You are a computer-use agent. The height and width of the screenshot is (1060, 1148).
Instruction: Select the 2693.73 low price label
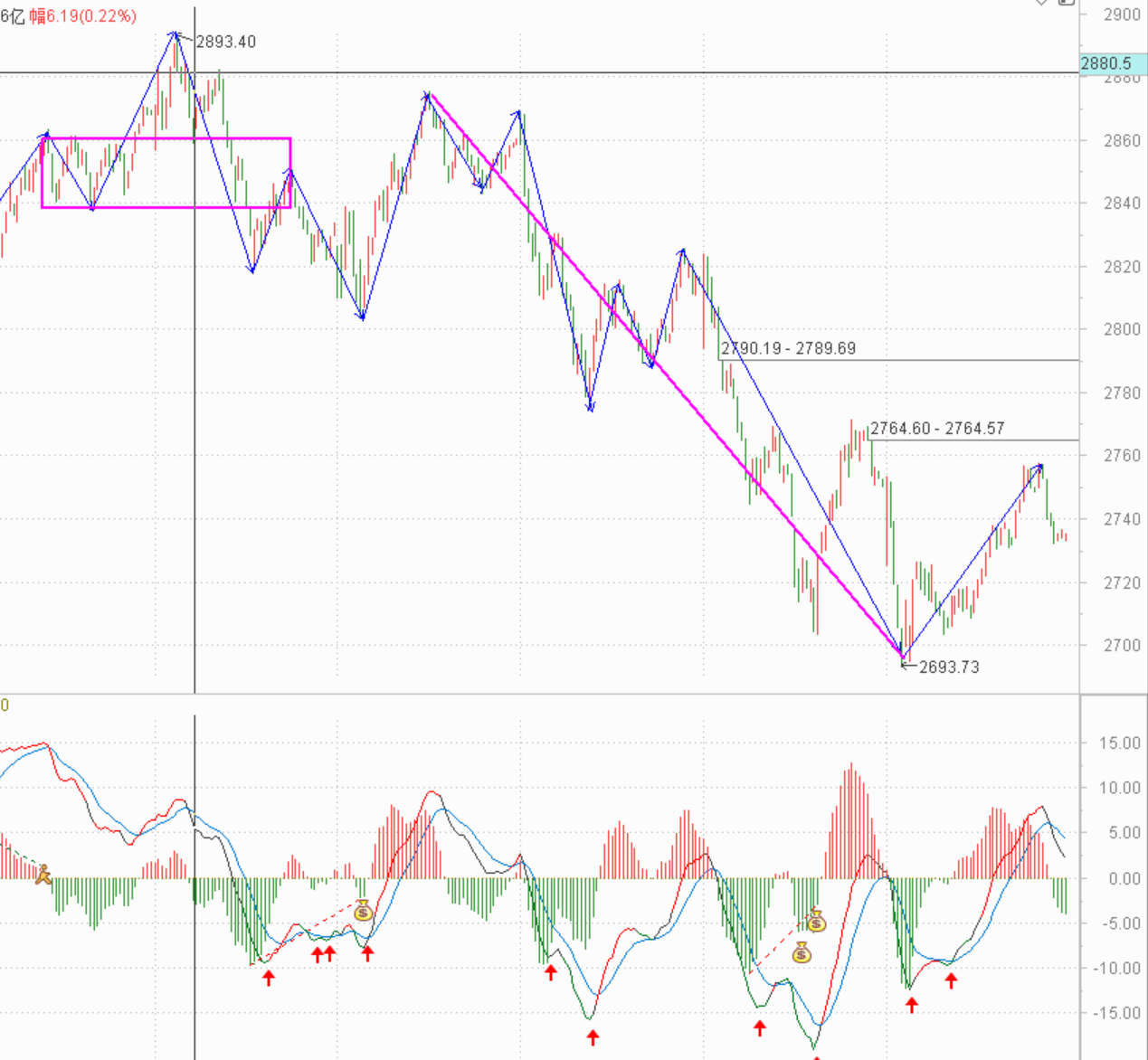pyautogui.click(x=949, y=667)
